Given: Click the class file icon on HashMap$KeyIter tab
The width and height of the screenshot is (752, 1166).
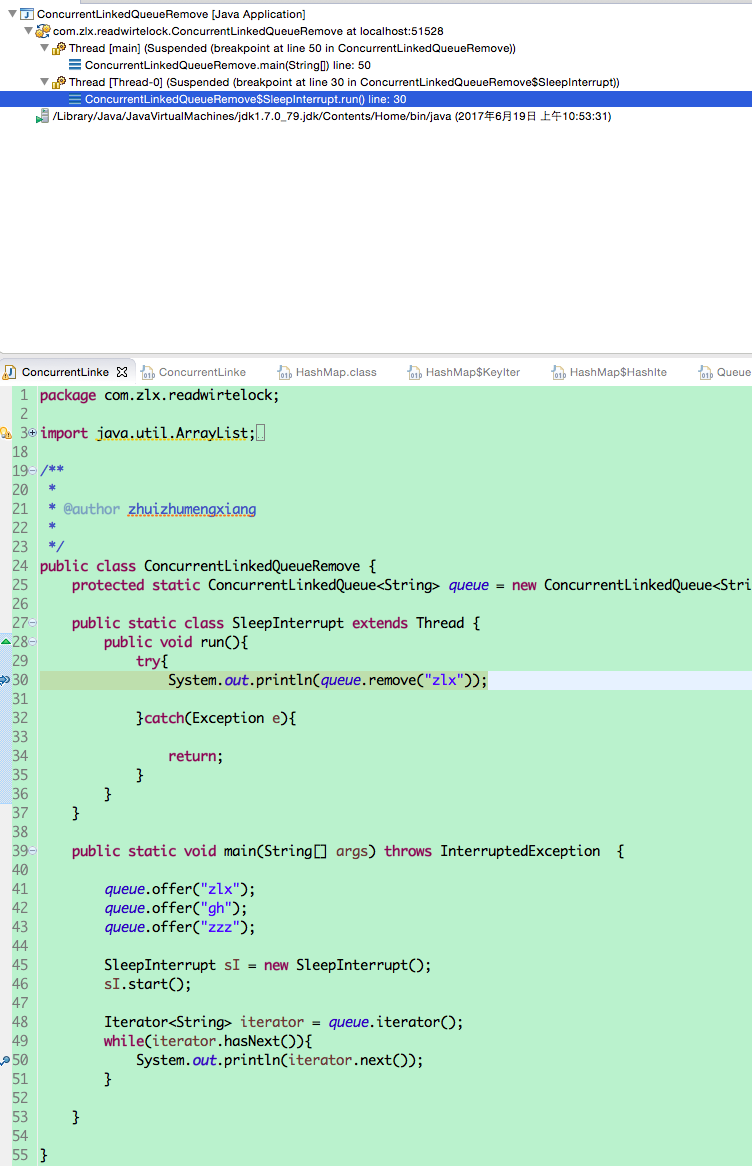Looking at the screenshot, I should 414,372.
